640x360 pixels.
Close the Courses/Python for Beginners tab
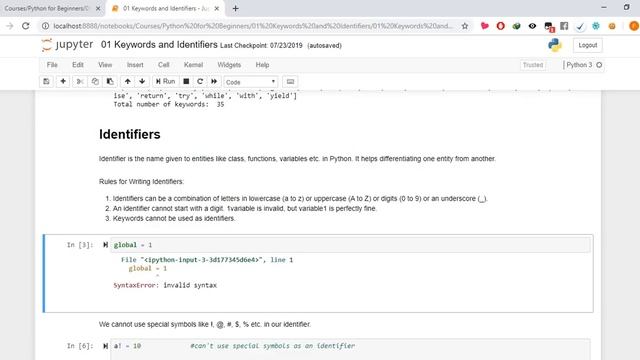click(98, 8)
